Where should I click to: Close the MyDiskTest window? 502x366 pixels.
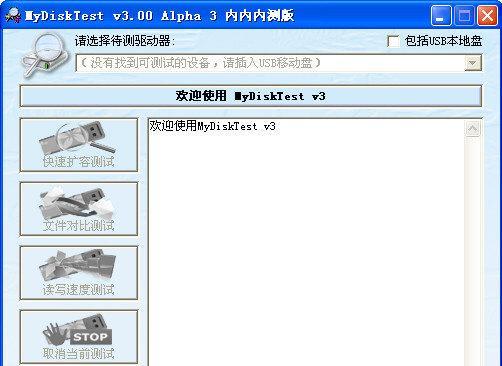tap(487, 15)
